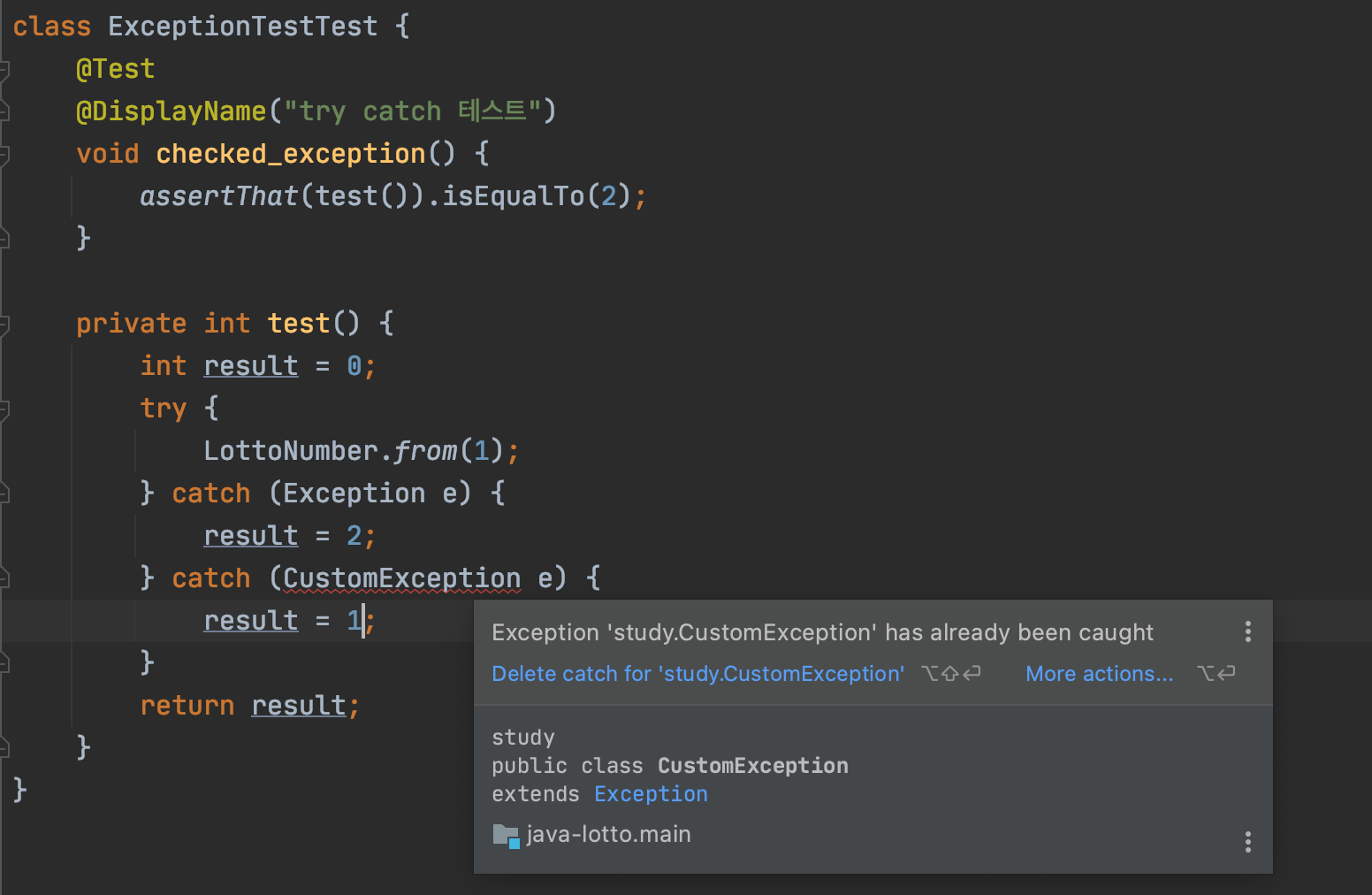Viewport: 1372px width, 895px height.
Task: Open the kebab menu on the error tooltip
Action: click(1247, 631)
